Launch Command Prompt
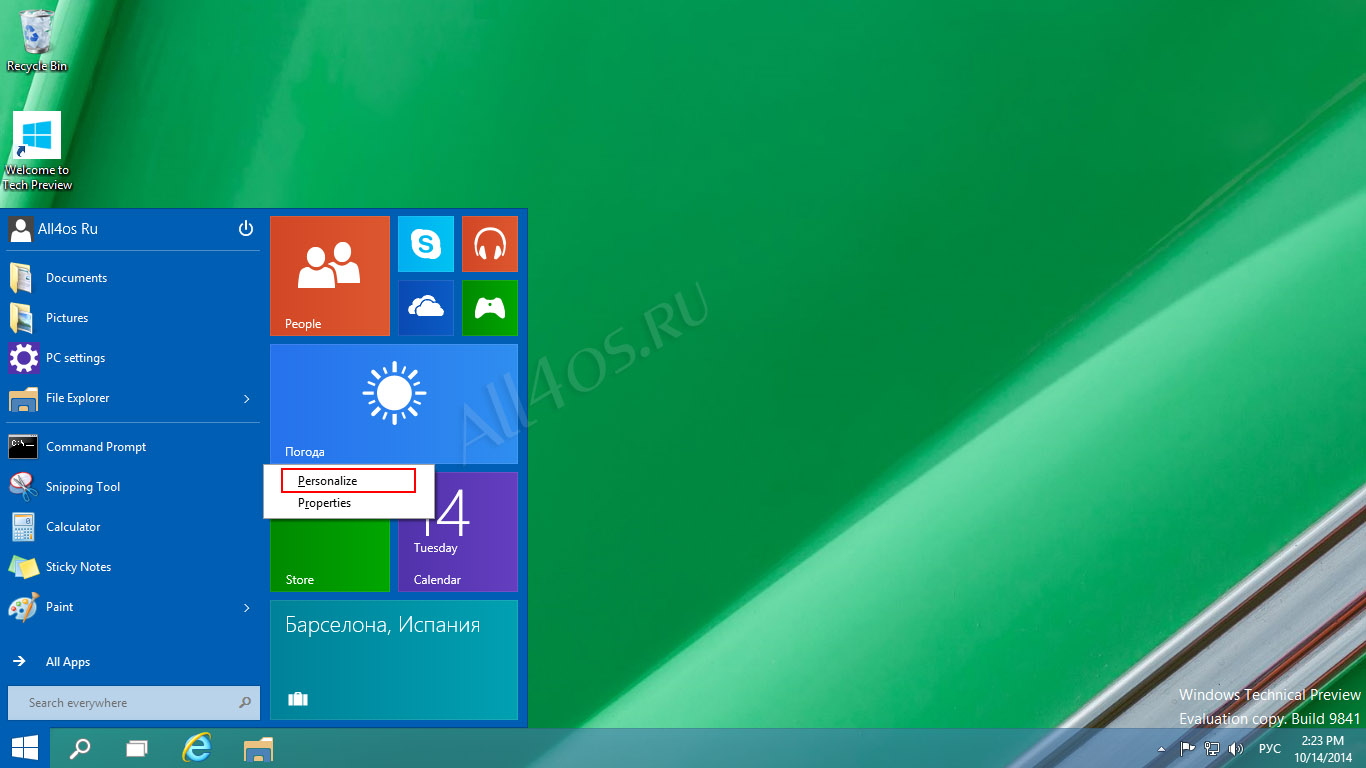 [x=133, y=447]
